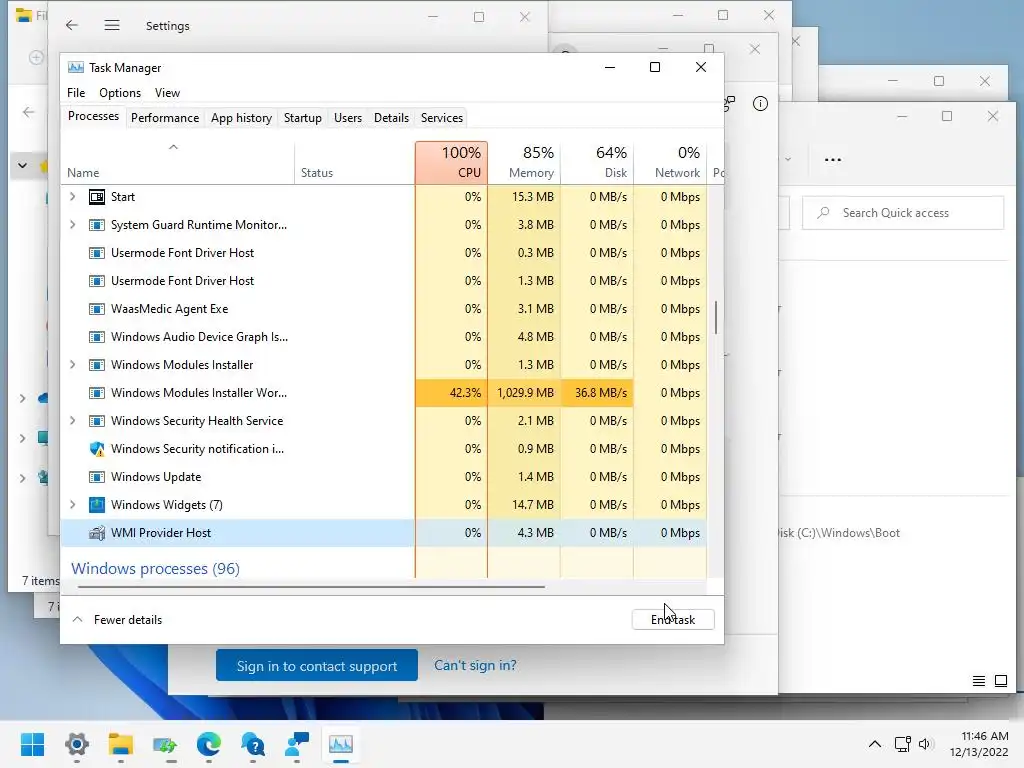The image size is (1024, 768).
Task: Click the Start process icon
Action: pyautogui.click(x=97, y=197)
